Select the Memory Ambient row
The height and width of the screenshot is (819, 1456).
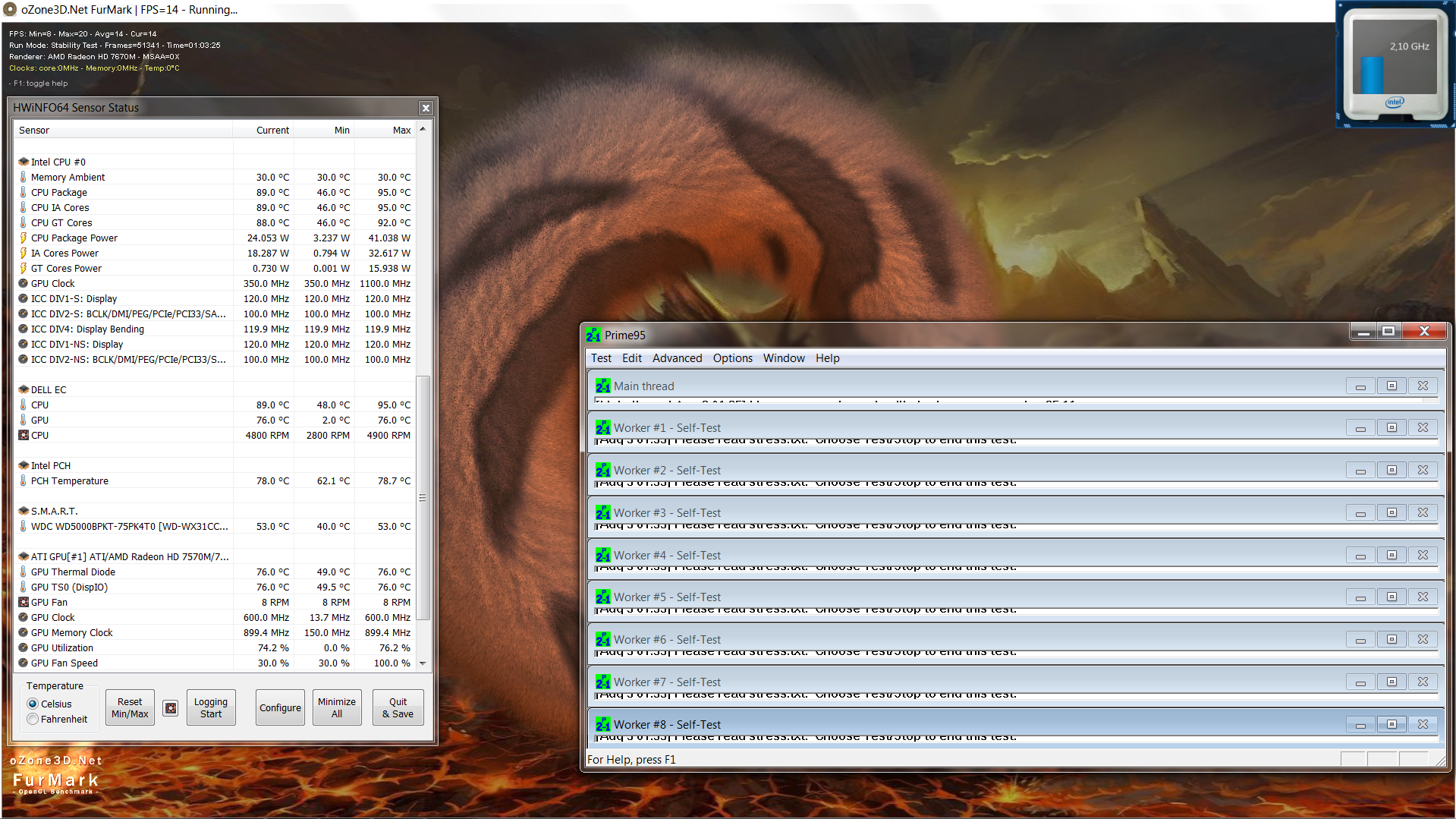(x=215, y=177)
